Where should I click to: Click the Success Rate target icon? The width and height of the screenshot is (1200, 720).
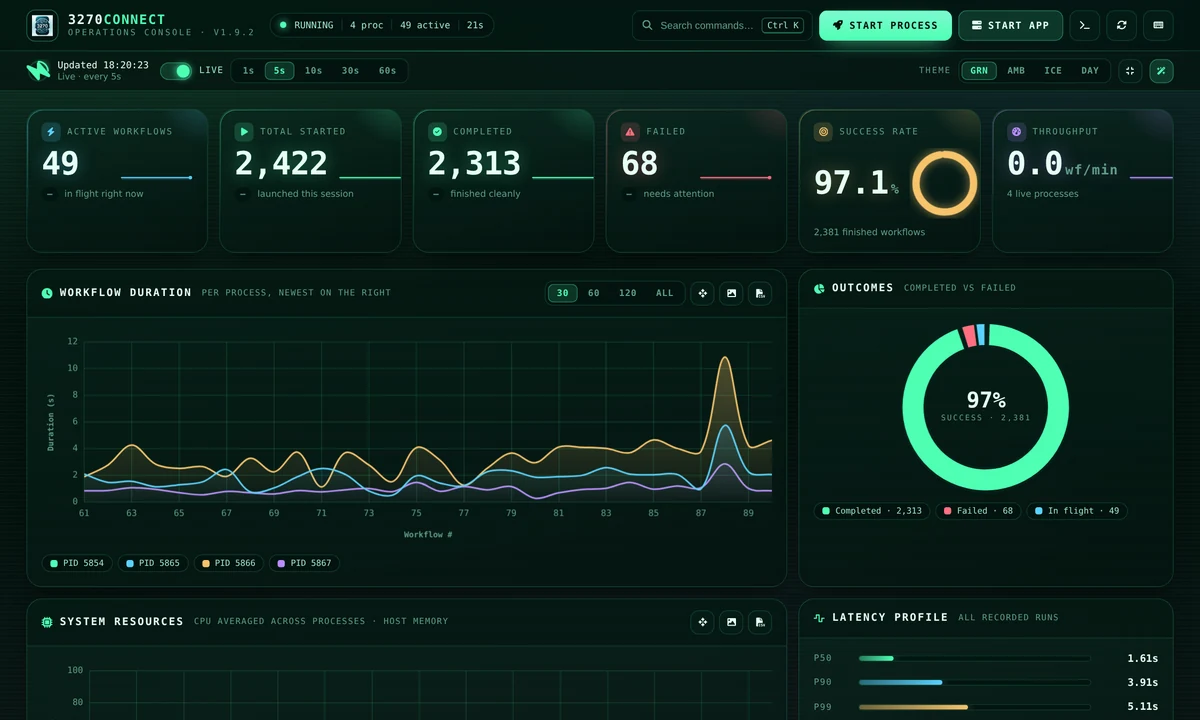pyautogui.click(x=823, y=132)
